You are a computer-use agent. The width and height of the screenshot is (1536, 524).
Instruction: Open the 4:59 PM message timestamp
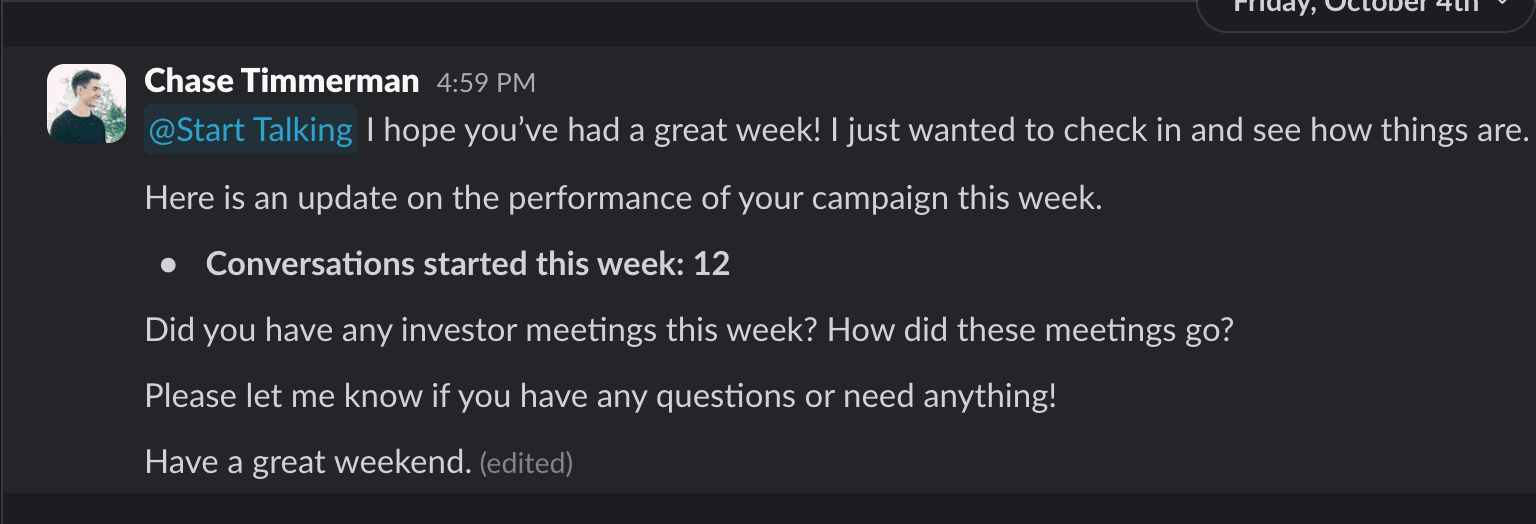[485, 83]
